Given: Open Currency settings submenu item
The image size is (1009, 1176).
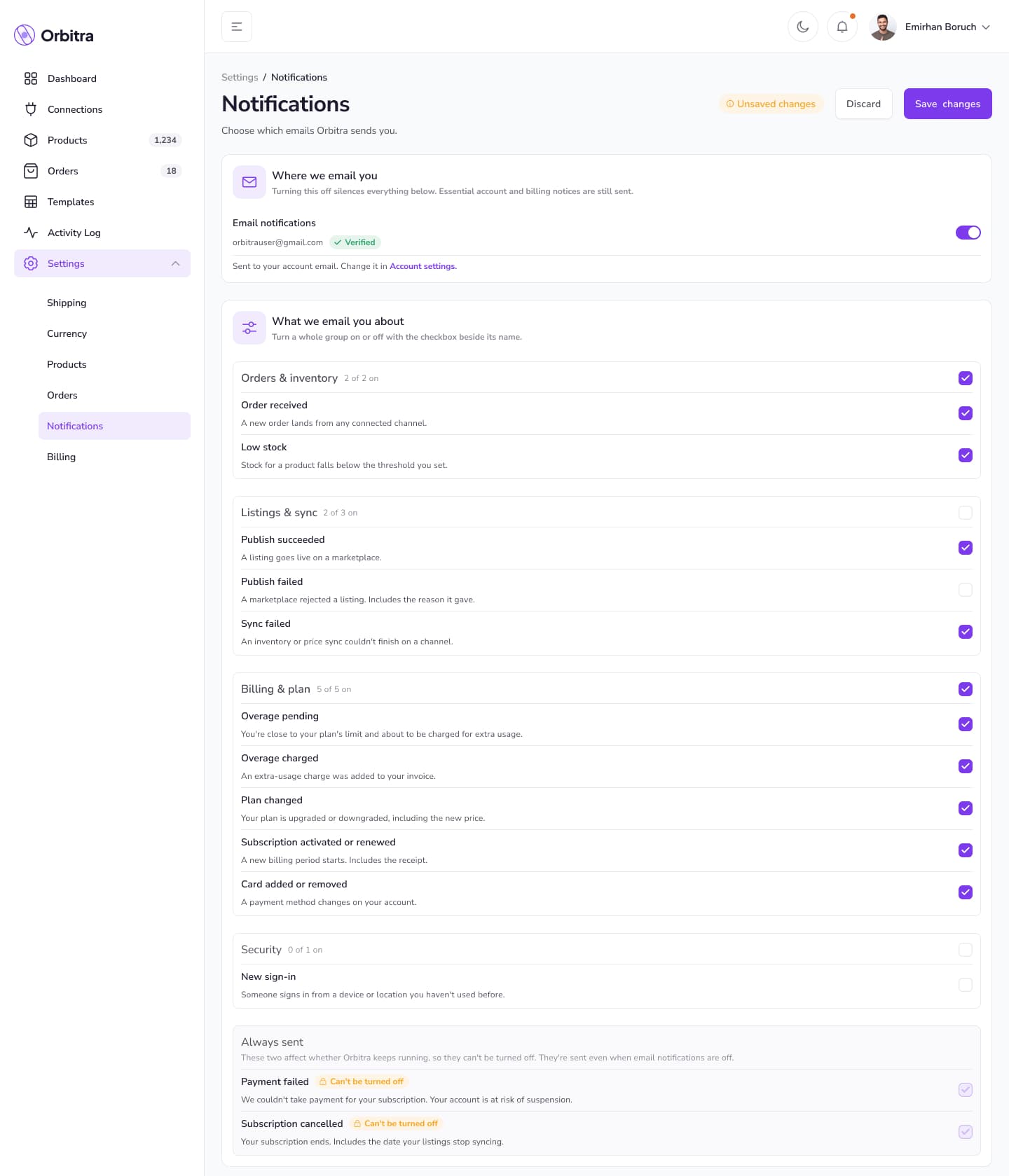Looking at the screenshot, I should 114,333.
